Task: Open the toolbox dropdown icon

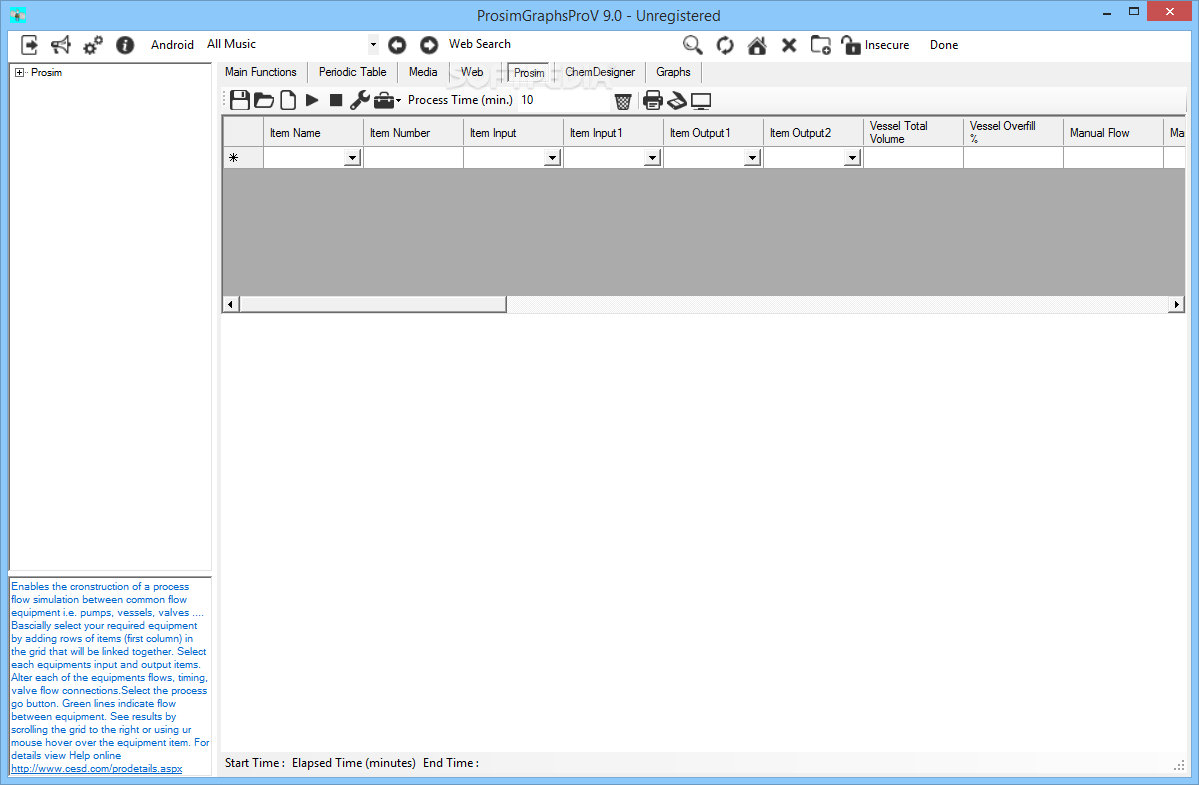Action: pyautogui.click(x=387, y=100)
